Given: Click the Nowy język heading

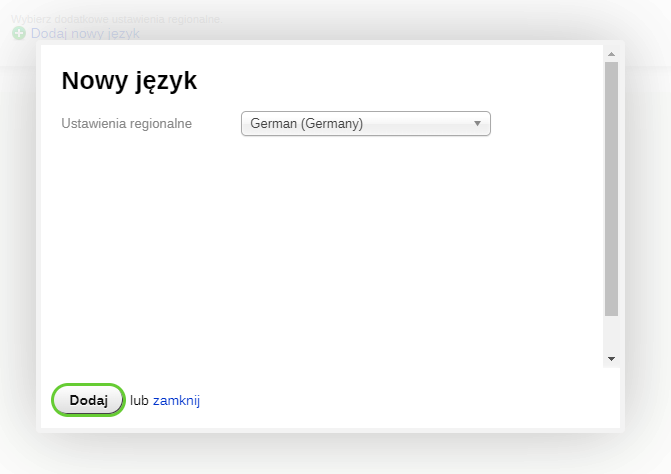Looking at the screenshot, I should coord(129,81).
